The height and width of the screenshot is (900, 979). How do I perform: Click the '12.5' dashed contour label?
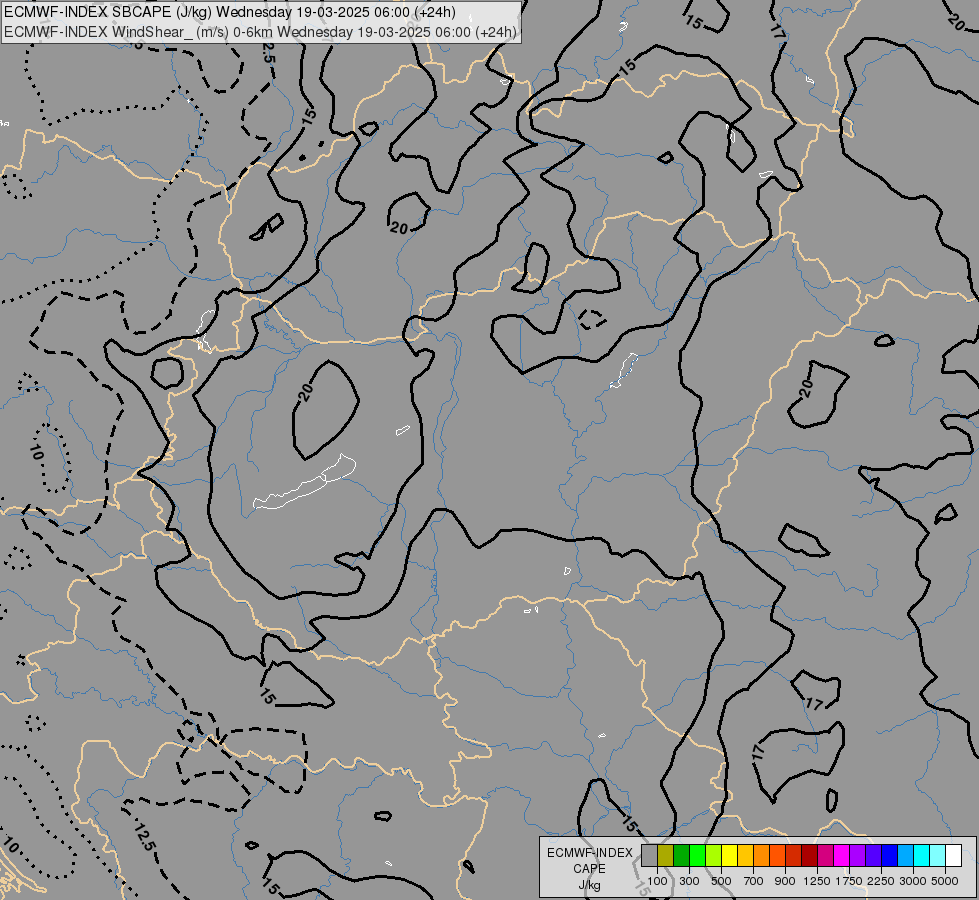(143, 837)
